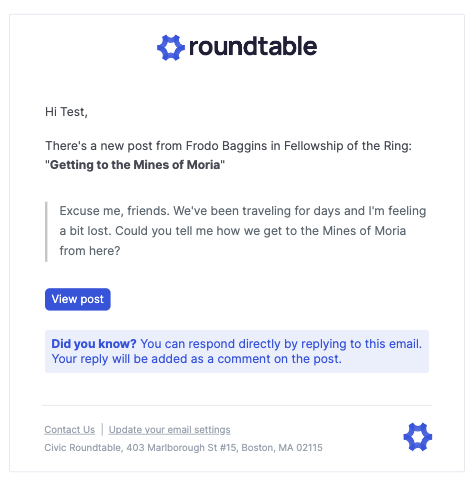Click the vertical separator between footer links
The height and width of the screenshot is (484, 476).
(102, 429)
